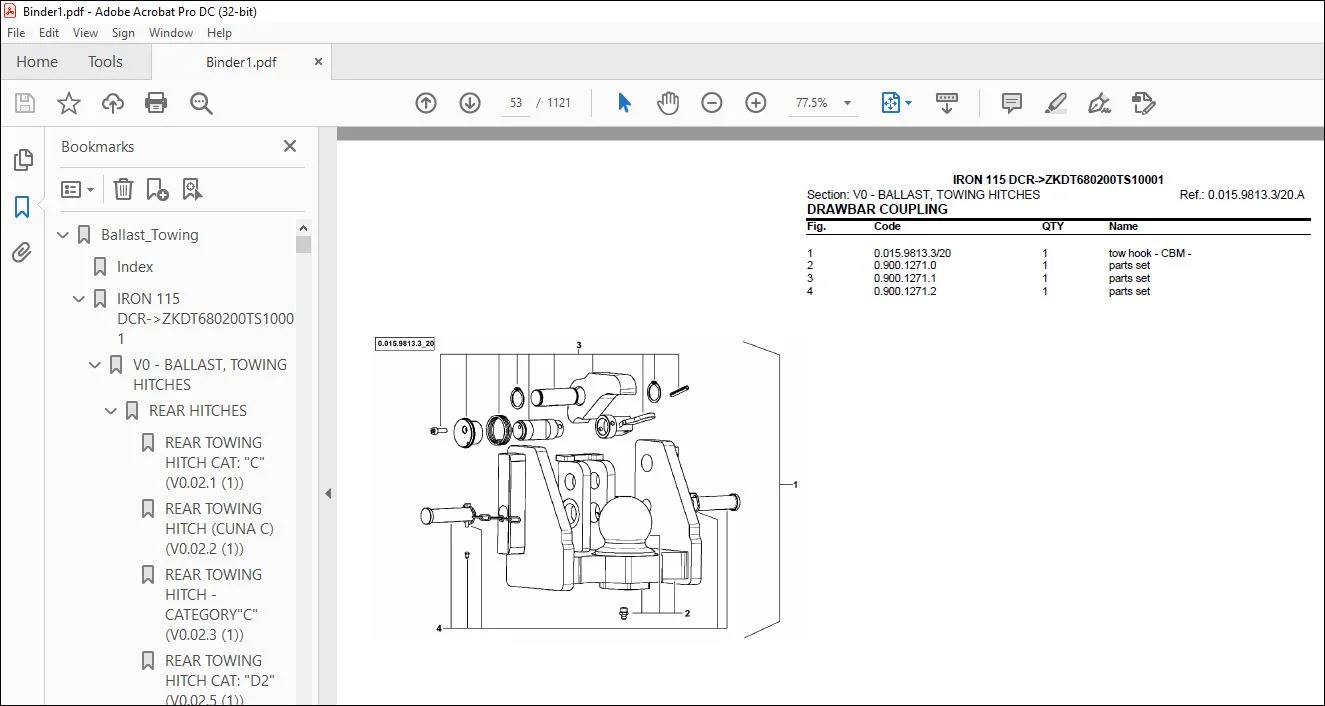Switch to the Tools tab
1325x706 pixels.
pos(105,62)
